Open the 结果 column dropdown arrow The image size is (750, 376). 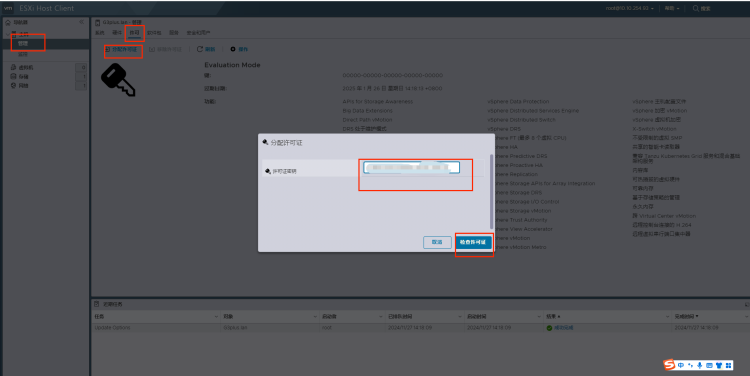pyautogui.click(x=668, y=317)
